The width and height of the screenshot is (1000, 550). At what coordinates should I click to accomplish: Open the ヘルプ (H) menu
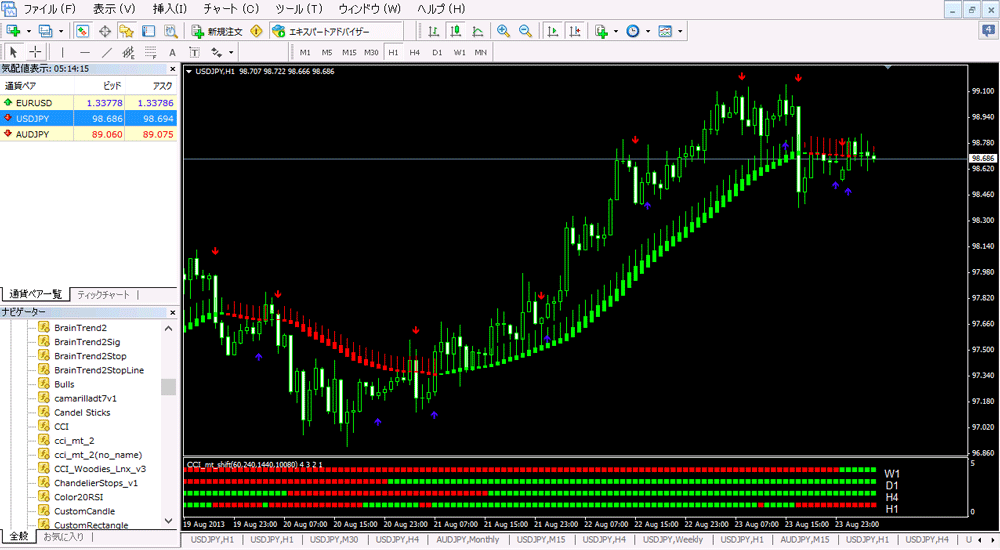[x=441, y=9]
